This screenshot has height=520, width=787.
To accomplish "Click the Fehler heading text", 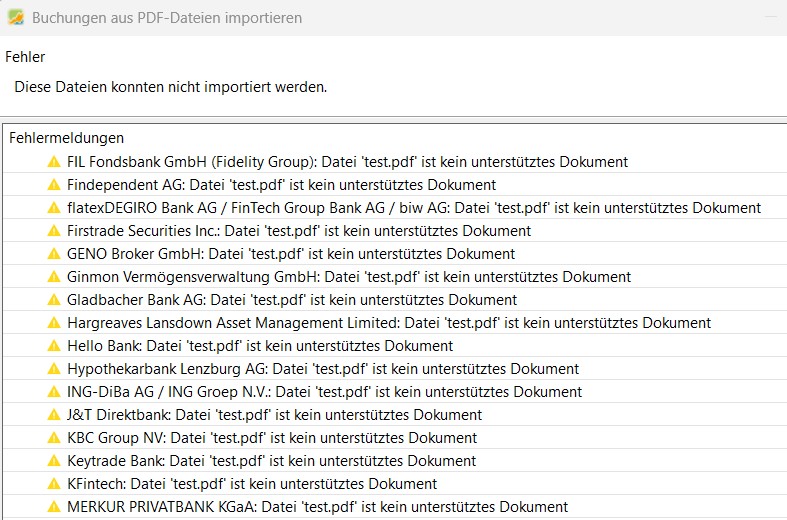I will (25, 57).
